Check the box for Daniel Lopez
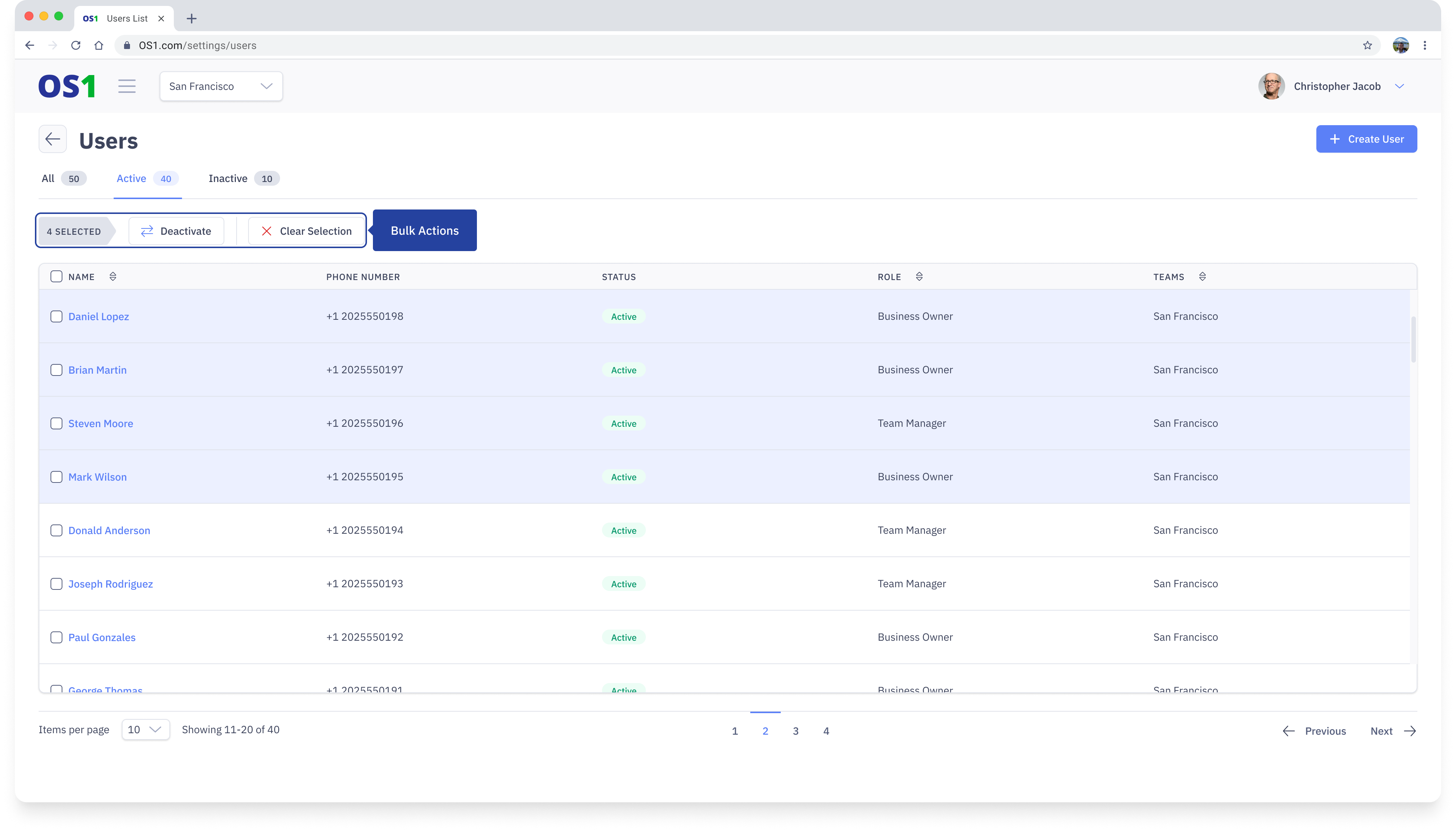Screen dimensions: 1456x832 (x=56, y=316)
